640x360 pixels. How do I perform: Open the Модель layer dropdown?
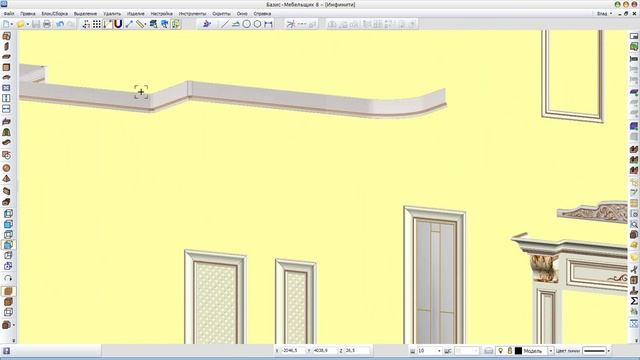[x=551, y=351]
